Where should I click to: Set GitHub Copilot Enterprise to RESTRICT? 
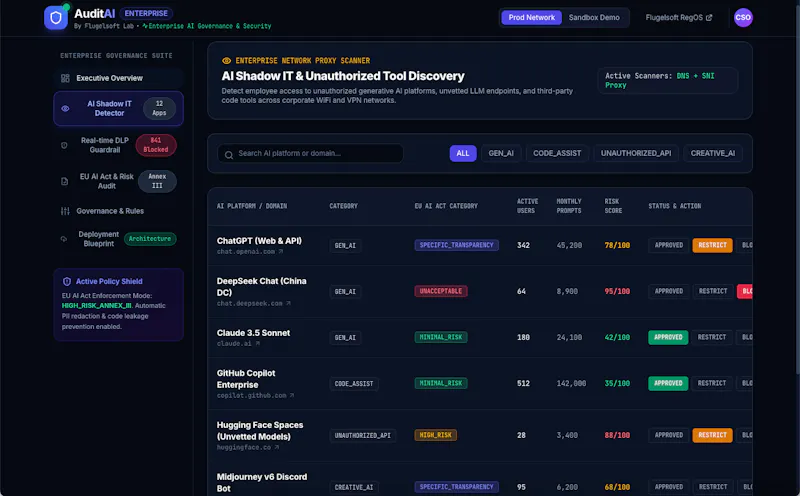coord(712,383)
